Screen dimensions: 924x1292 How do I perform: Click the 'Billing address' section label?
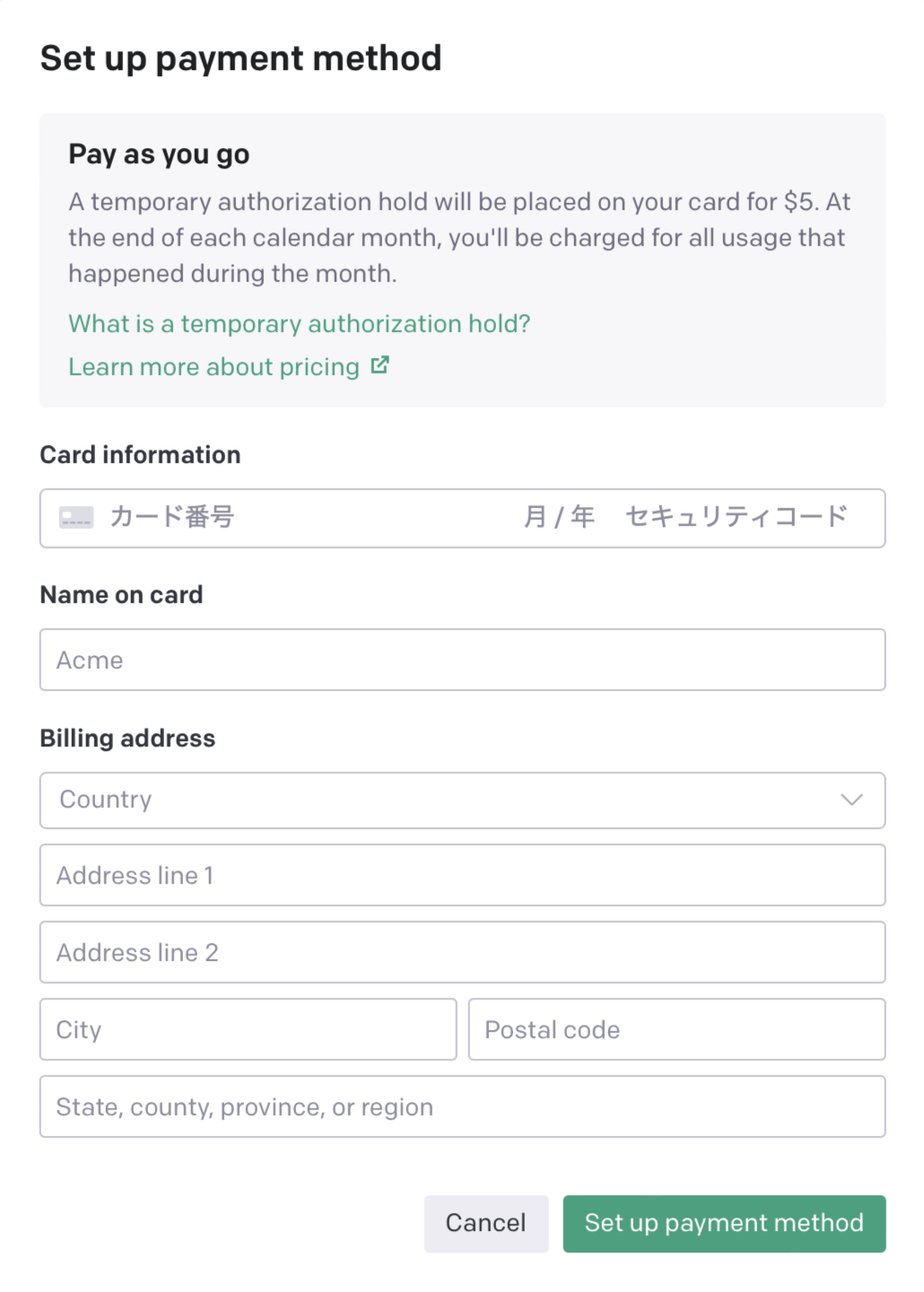pyautogui.click(x=127, y=738)
